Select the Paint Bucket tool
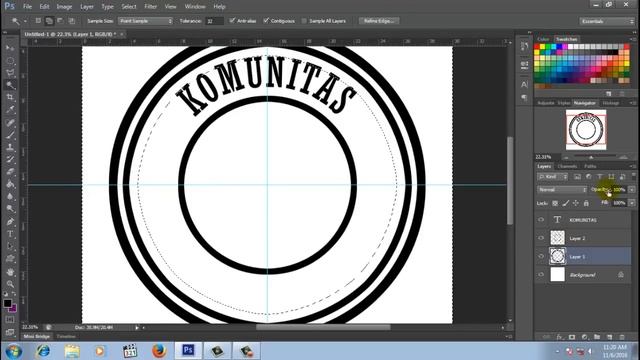This screenshot has height=360, width=640. pos(10,184)
